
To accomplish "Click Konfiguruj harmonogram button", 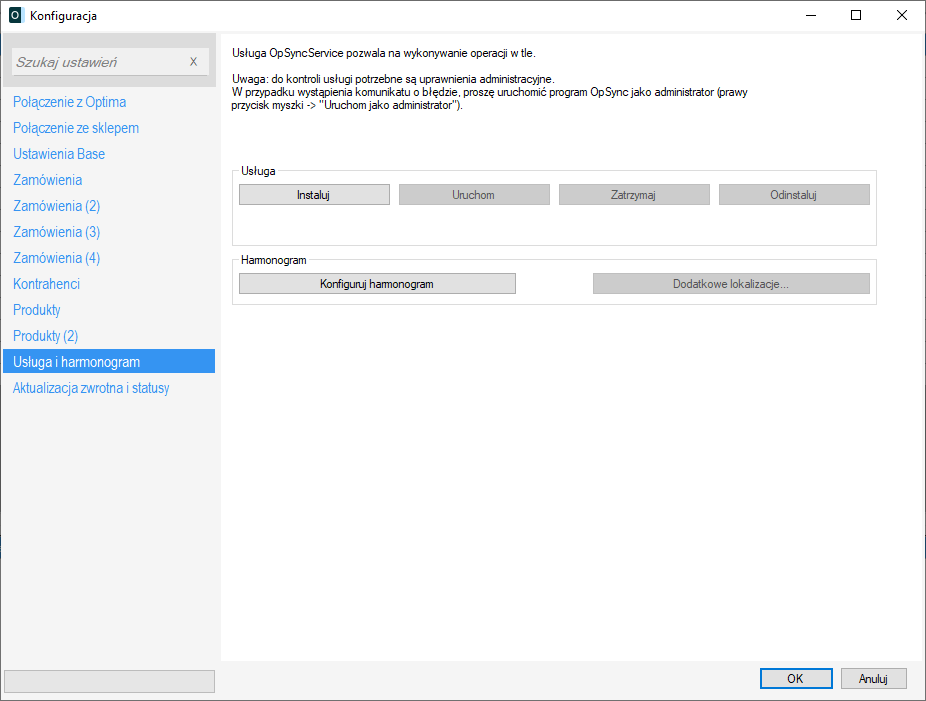I will point(377,284).
